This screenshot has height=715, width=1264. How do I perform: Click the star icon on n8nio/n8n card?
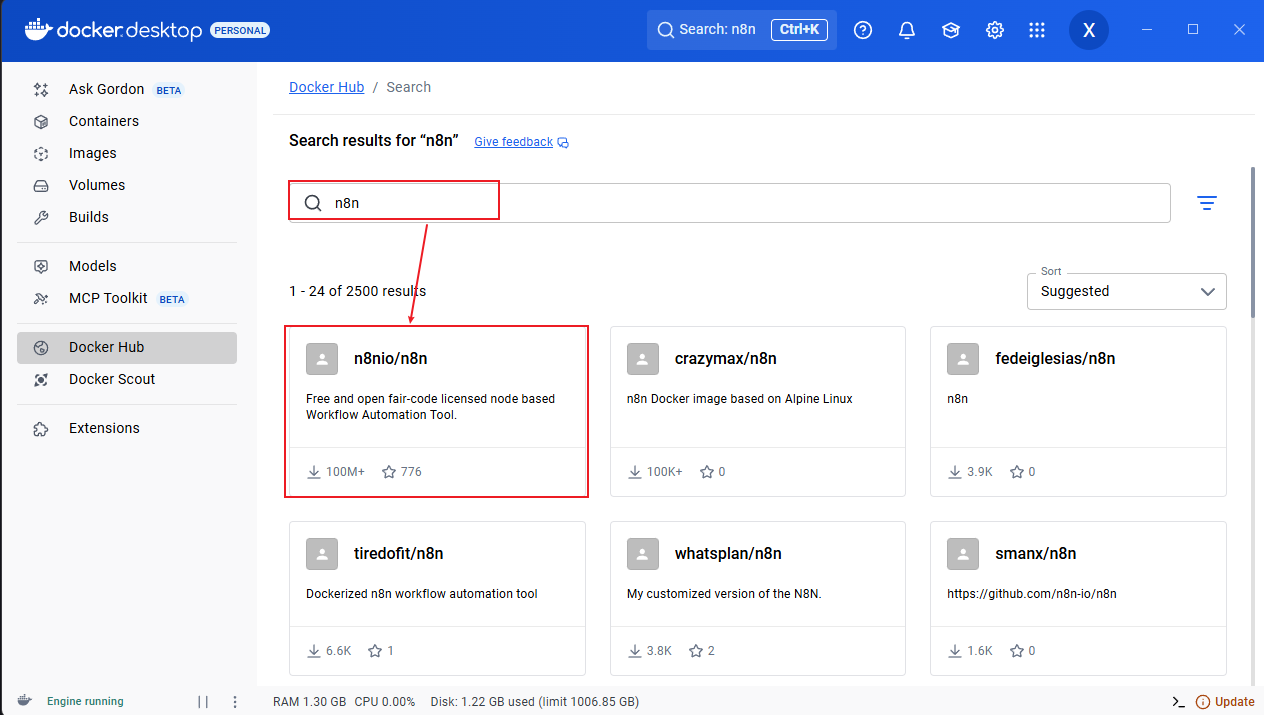pos(389,471)
